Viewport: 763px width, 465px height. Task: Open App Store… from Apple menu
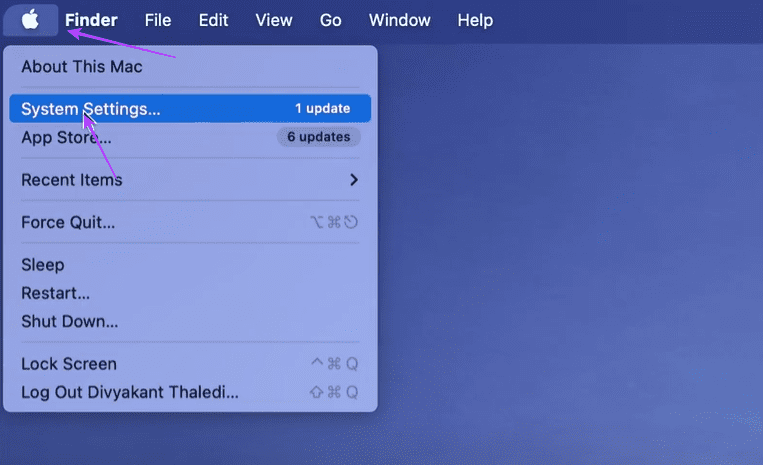tap(190, 137)
